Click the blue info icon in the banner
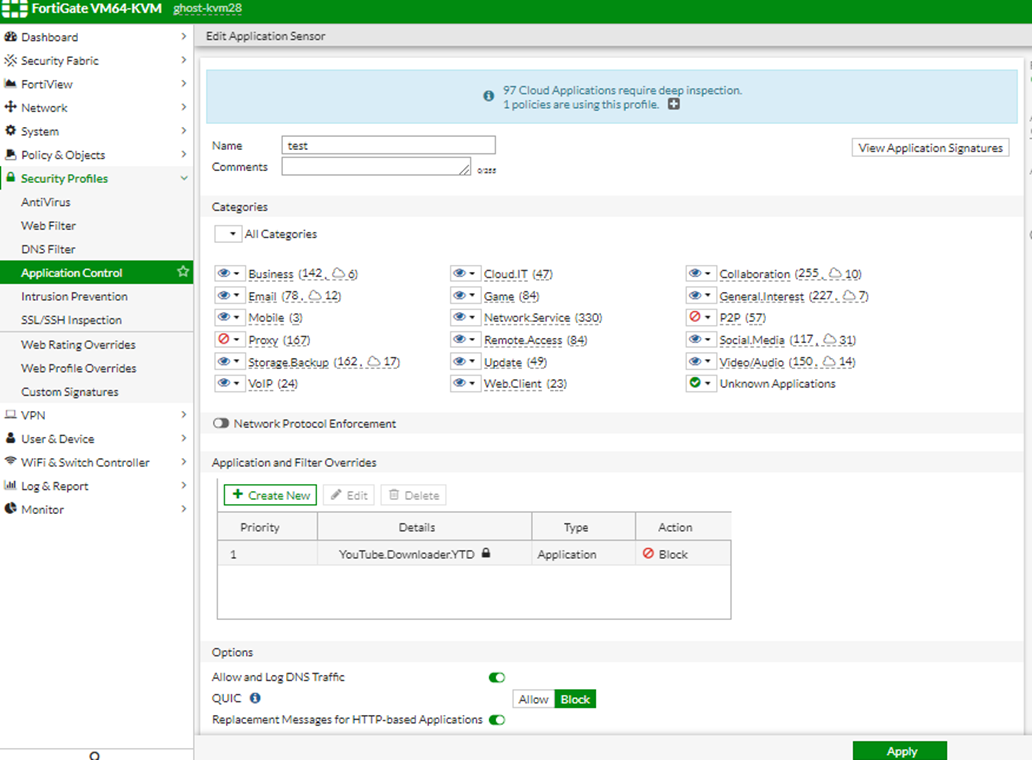The height and width of the screenshot is (760, 1032). [x=489, y=97]
